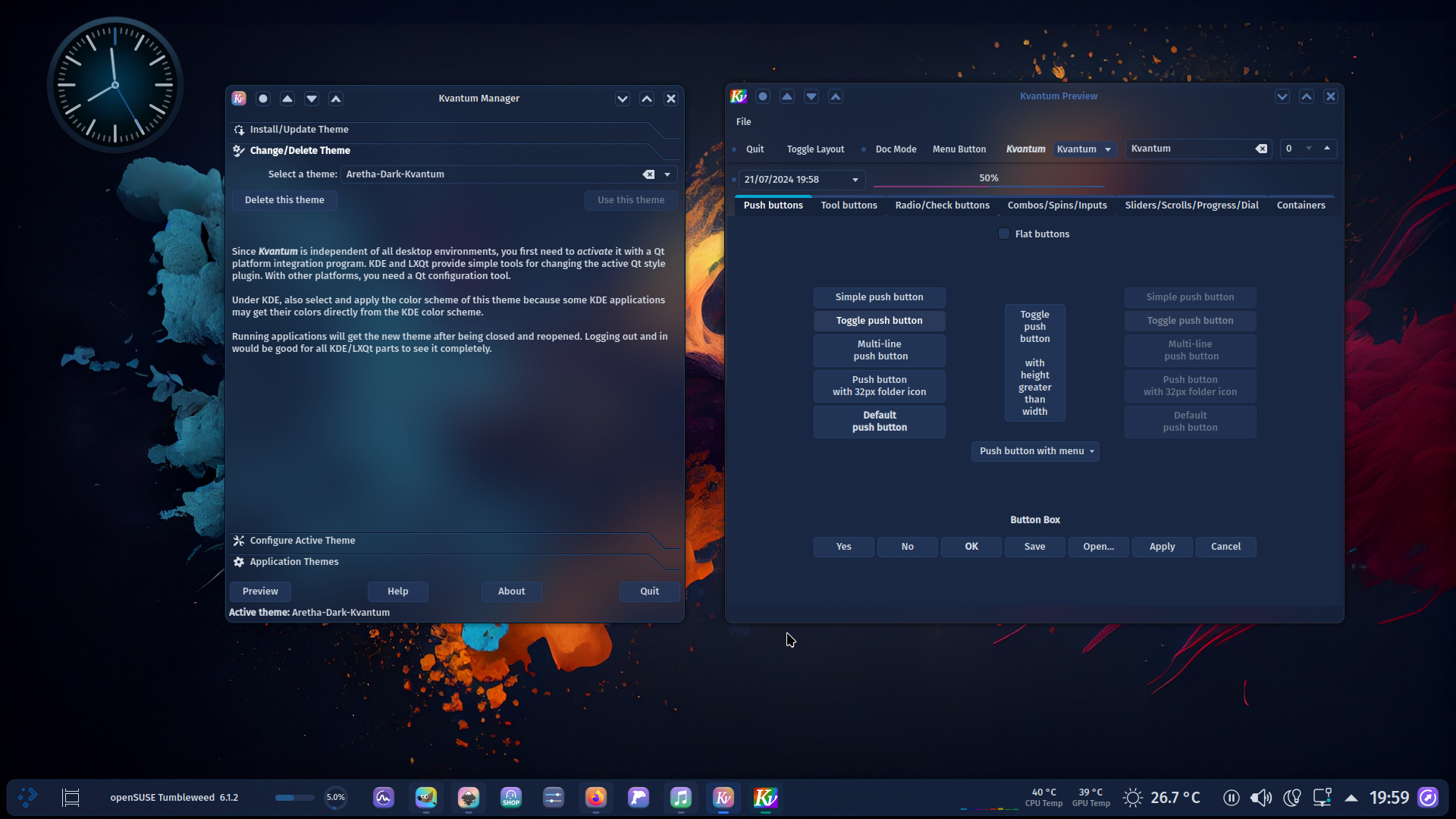
Task: Open the purple compass icon beside the clock
Action: [x=1428, y=797]
